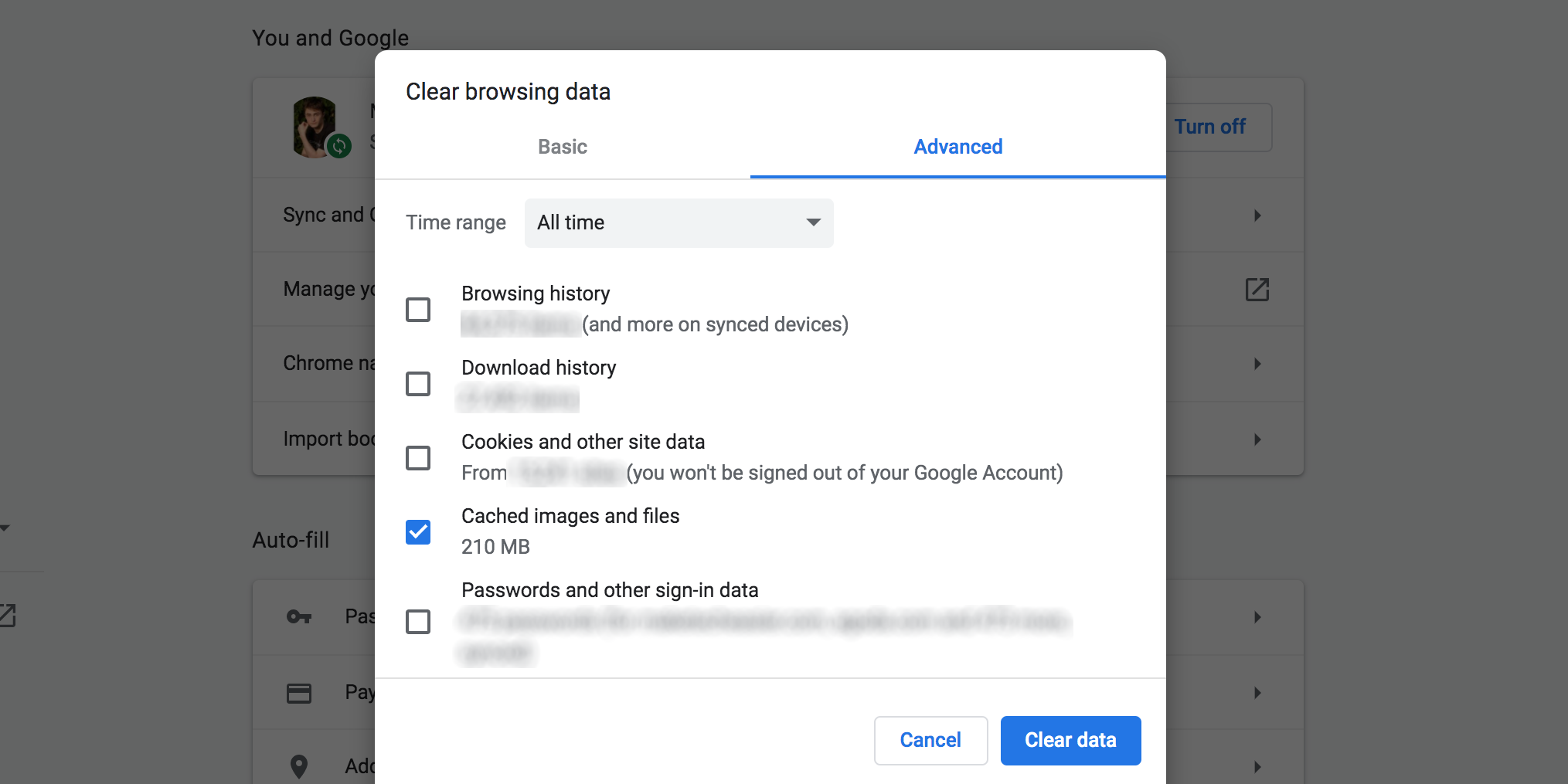1568x784 pixels.
Task: Expand the Sync and Google services row
Action: point(1257,216)
